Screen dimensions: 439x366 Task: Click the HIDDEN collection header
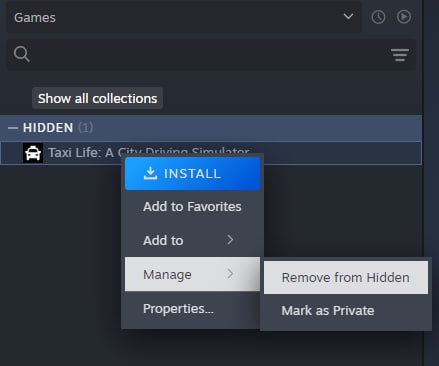click(x=211, y=128)
